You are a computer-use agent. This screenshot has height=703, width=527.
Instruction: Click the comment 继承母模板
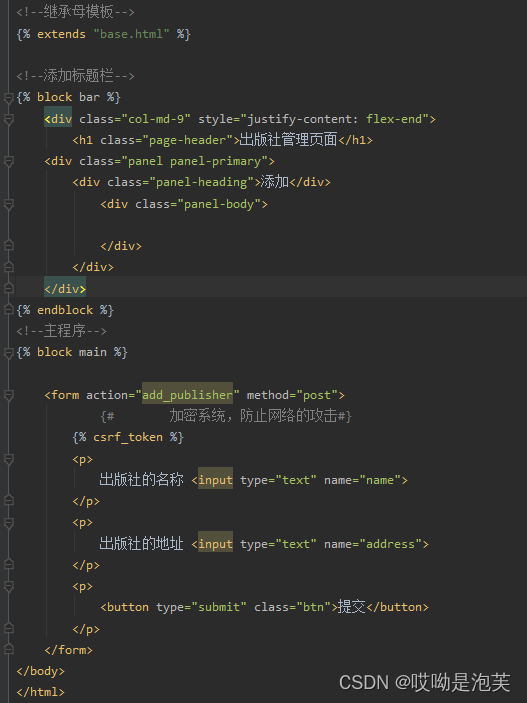point(75,12)
